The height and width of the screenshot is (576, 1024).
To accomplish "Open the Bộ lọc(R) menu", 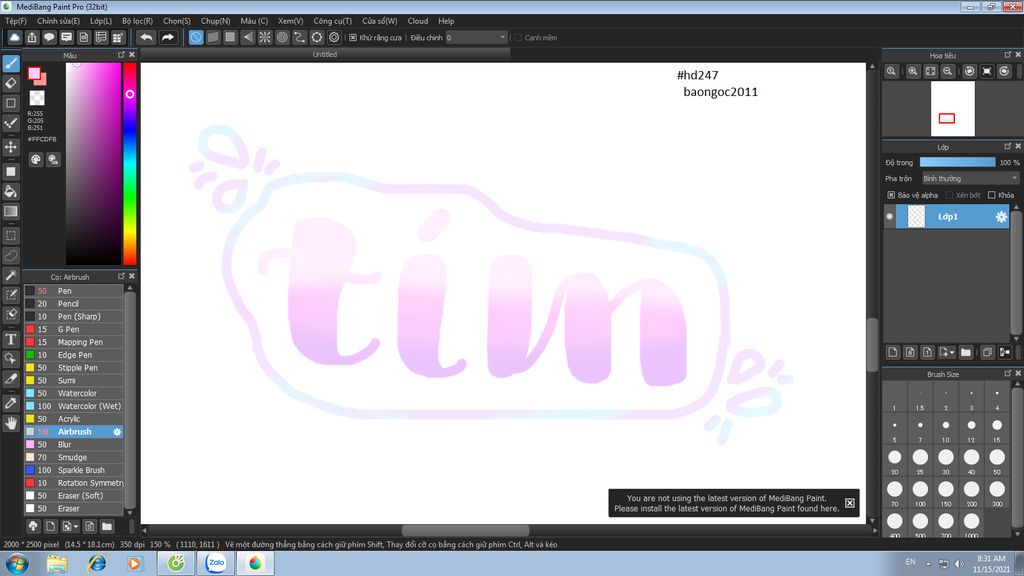I will (137, 21).
